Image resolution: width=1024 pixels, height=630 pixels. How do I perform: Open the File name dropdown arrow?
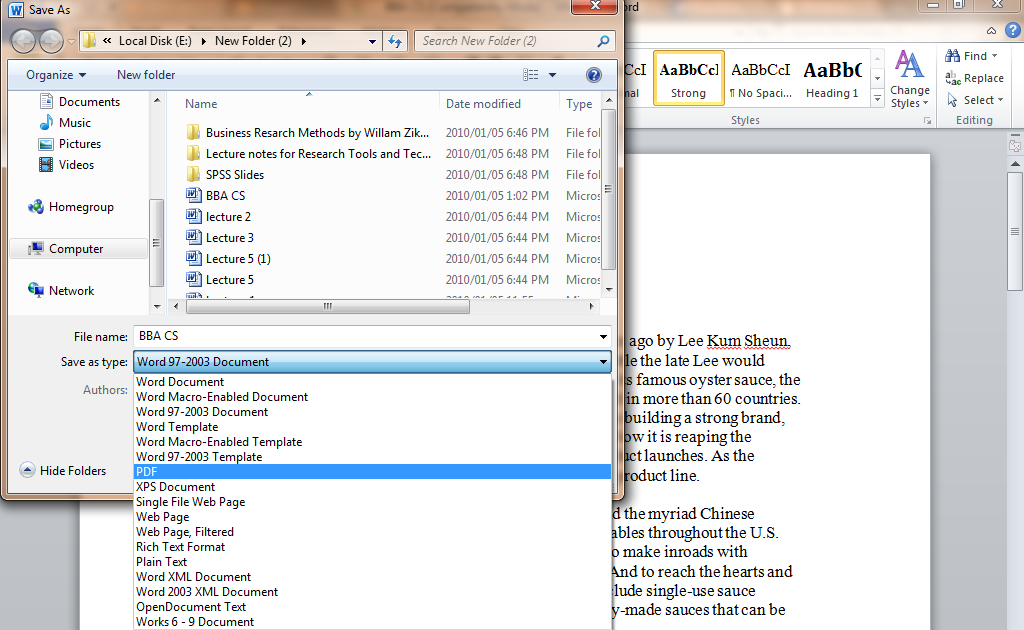[x=603, y=337]
